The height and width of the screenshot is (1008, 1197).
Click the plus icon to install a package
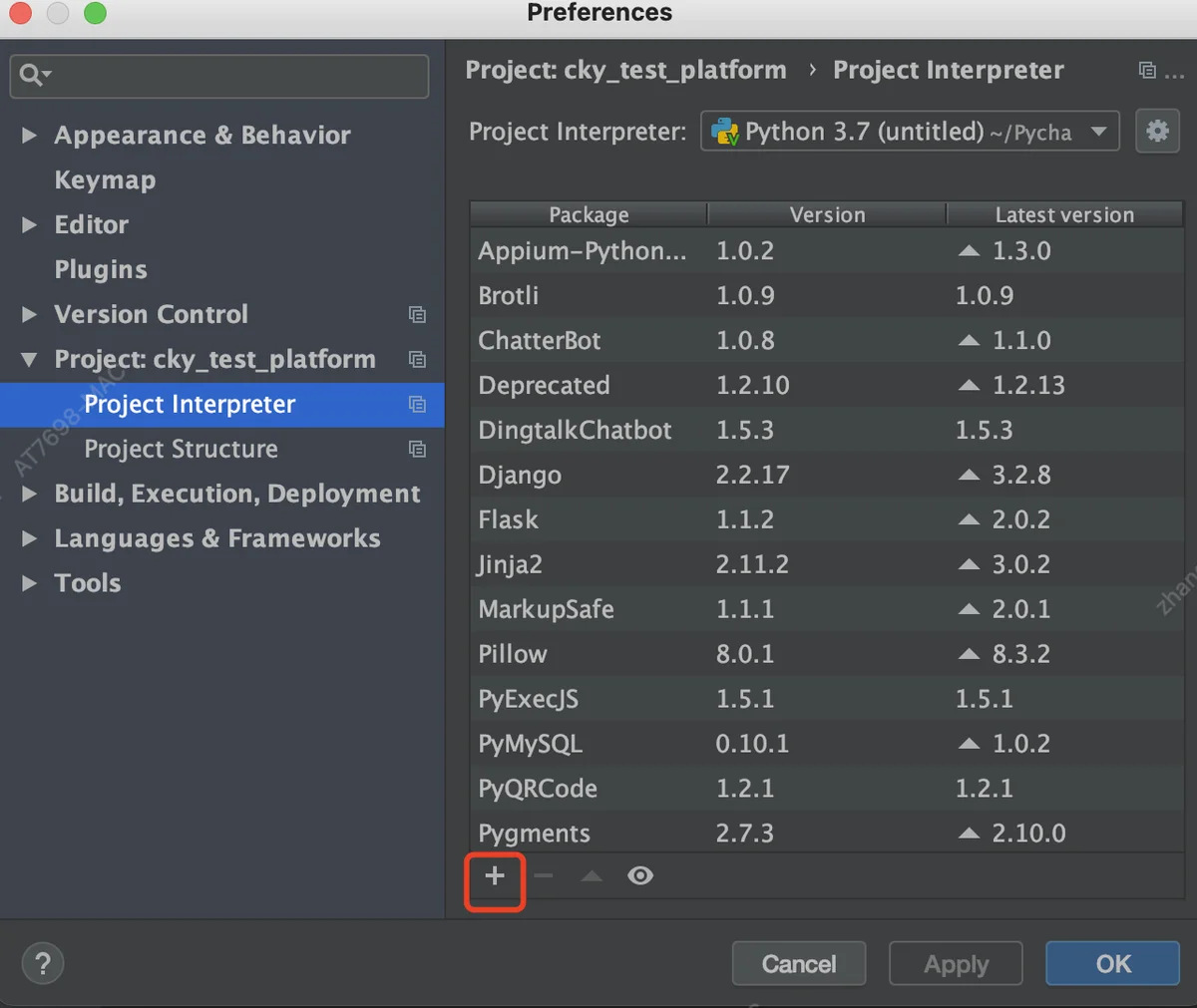[x=495, y=876]
